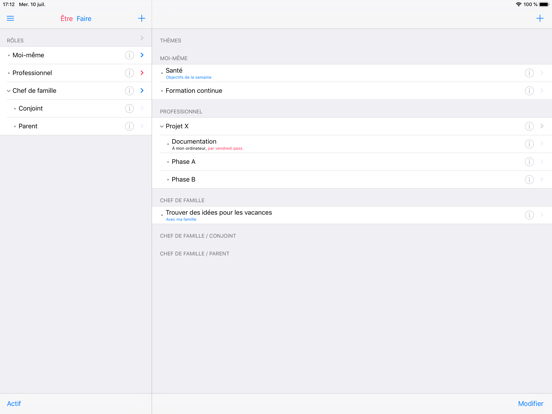The width and height of the screenshot is (552, 414).
Task: Open info for Chef de famille role
Action: (x=129, y=91)
